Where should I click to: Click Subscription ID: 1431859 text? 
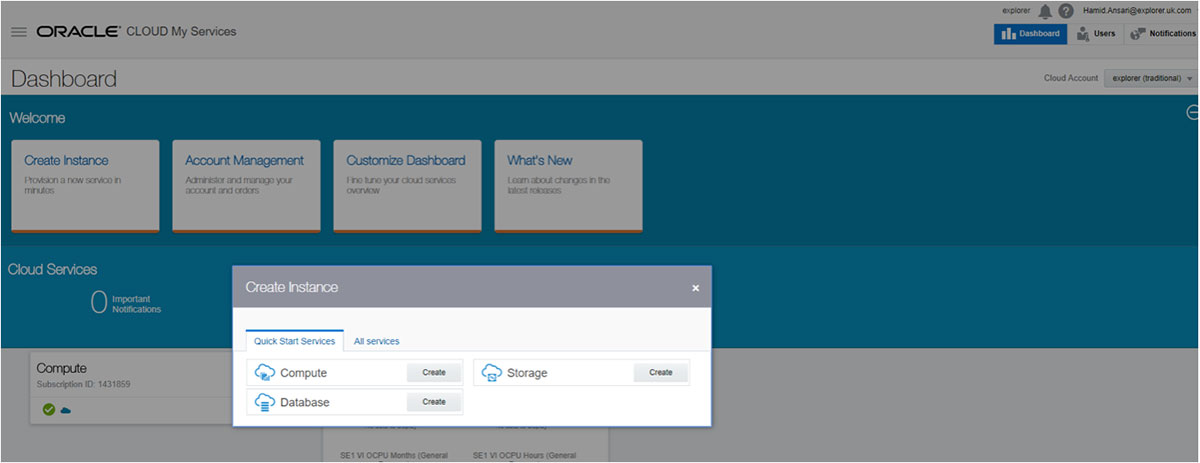84,384
